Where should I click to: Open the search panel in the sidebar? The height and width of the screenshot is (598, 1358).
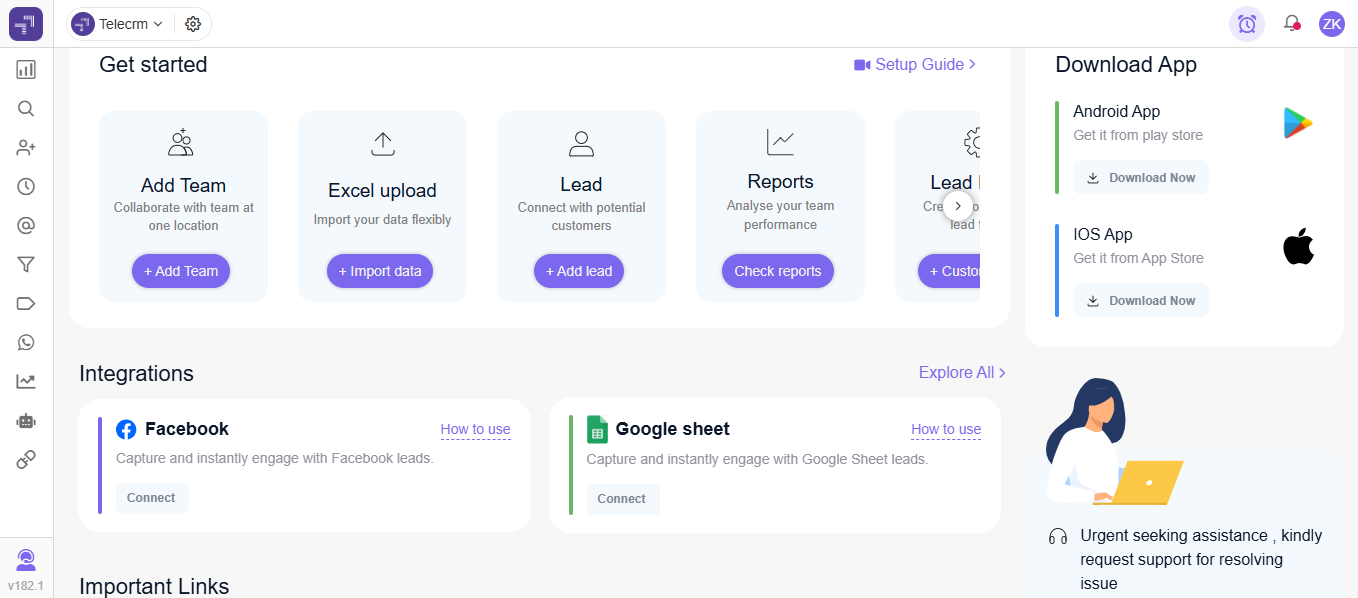[x=25, y=108]
